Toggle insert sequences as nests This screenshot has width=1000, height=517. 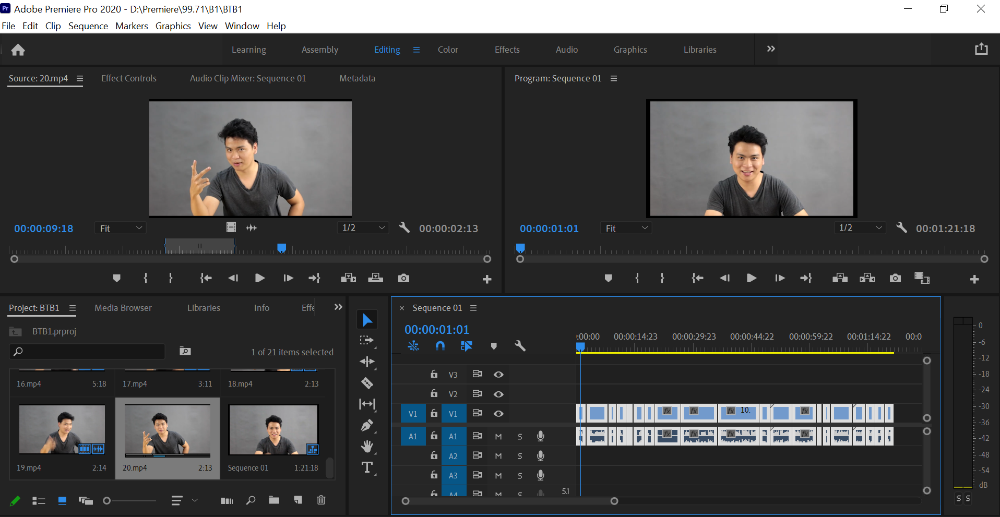(x=413, y=346)
